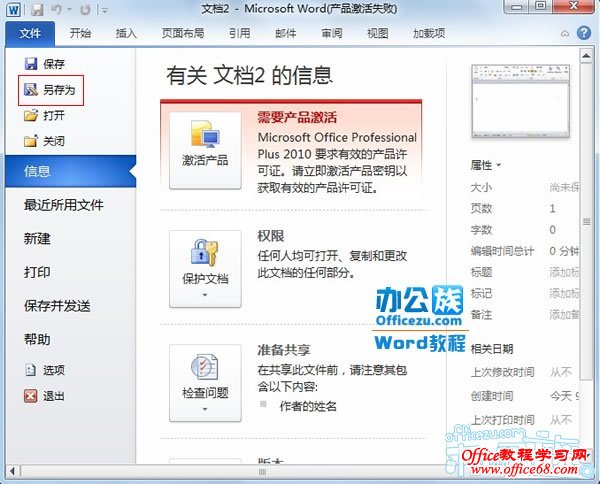This screenshot has width=600, height=484.
Task: Open the Customize Quick Access Toolbar dropdown
Action: tap(104, 10)
